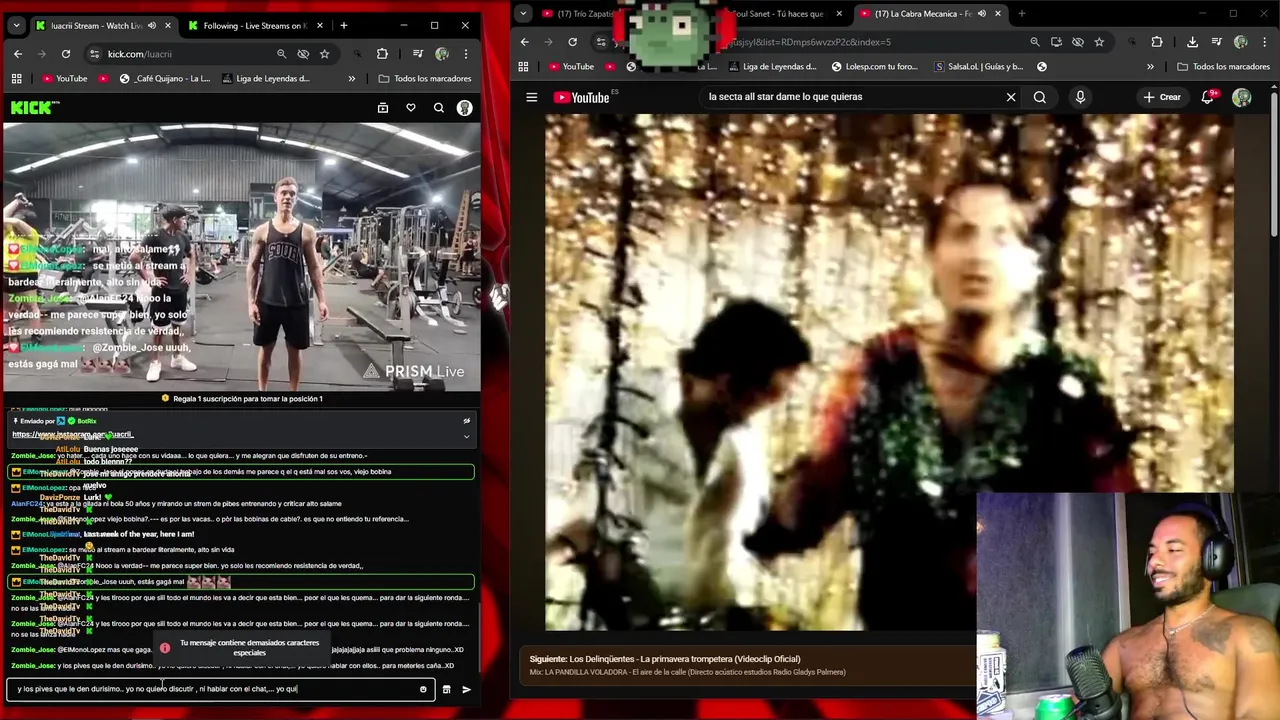Open the Kick profile avatar menu
The image size is (1280, 720).
[465, 108]
